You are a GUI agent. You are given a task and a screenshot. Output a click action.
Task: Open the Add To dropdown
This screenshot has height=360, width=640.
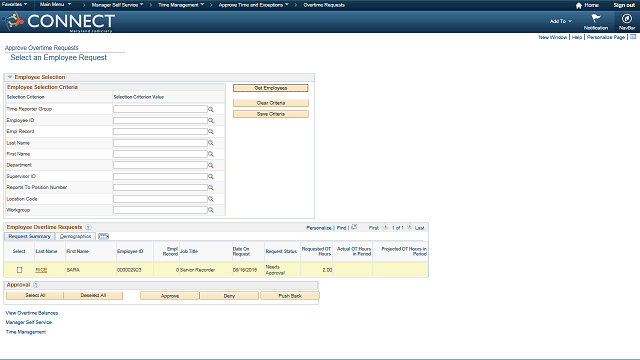(560, 21)
